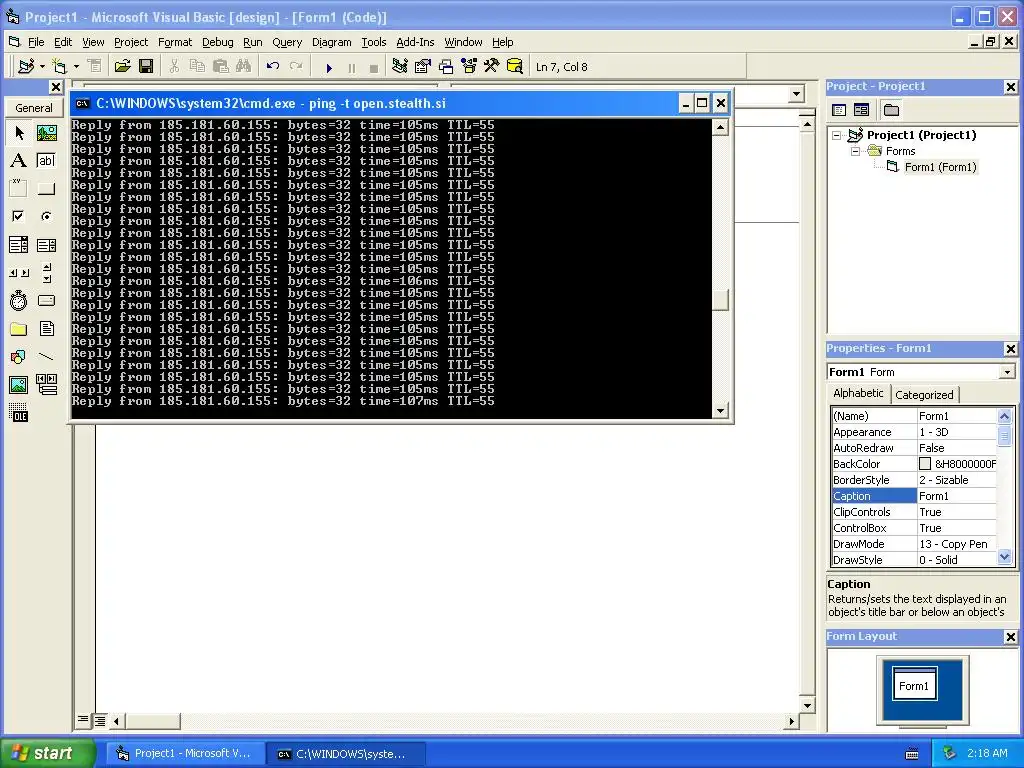Select the ComboBox control tool
Image resolution: width=1024 pixels, height=768 pixels.
(19, 245)
